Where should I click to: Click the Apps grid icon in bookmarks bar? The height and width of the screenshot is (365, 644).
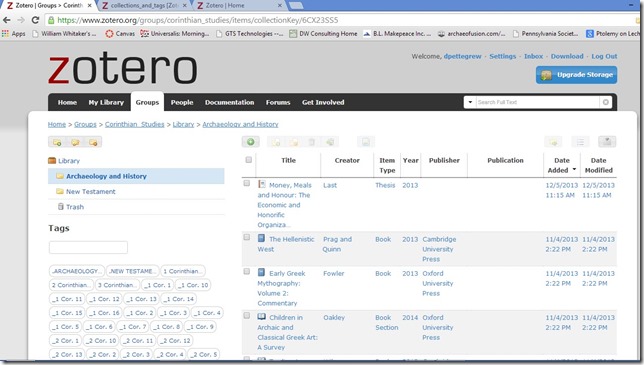[5, 34]
